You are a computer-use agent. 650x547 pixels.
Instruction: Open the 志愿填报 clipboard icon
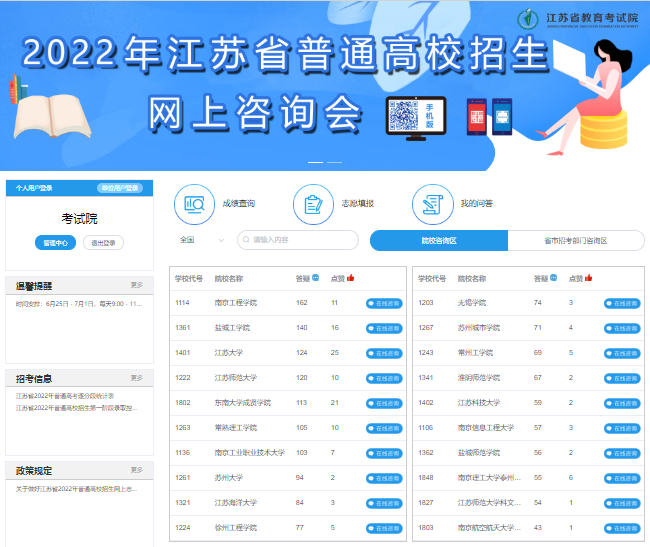(313, 204)
